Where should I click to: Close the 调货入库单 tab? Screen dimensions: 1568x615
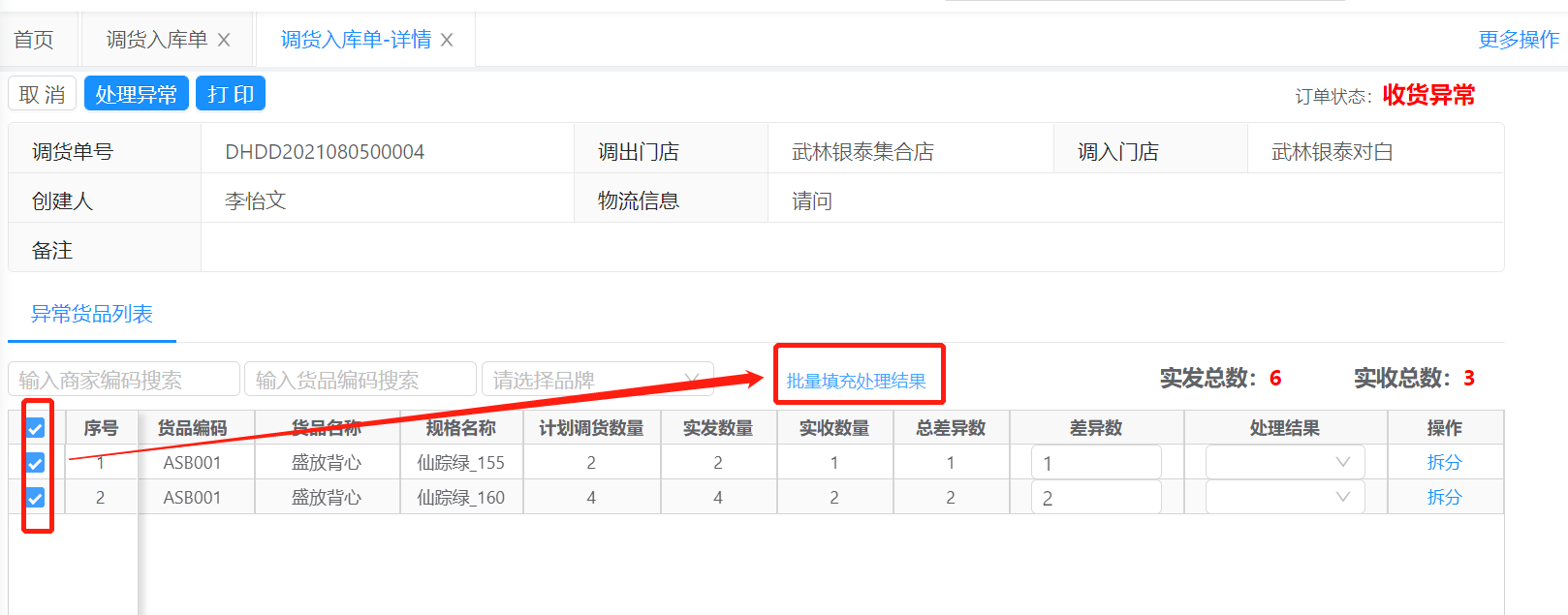click(224, 40)
